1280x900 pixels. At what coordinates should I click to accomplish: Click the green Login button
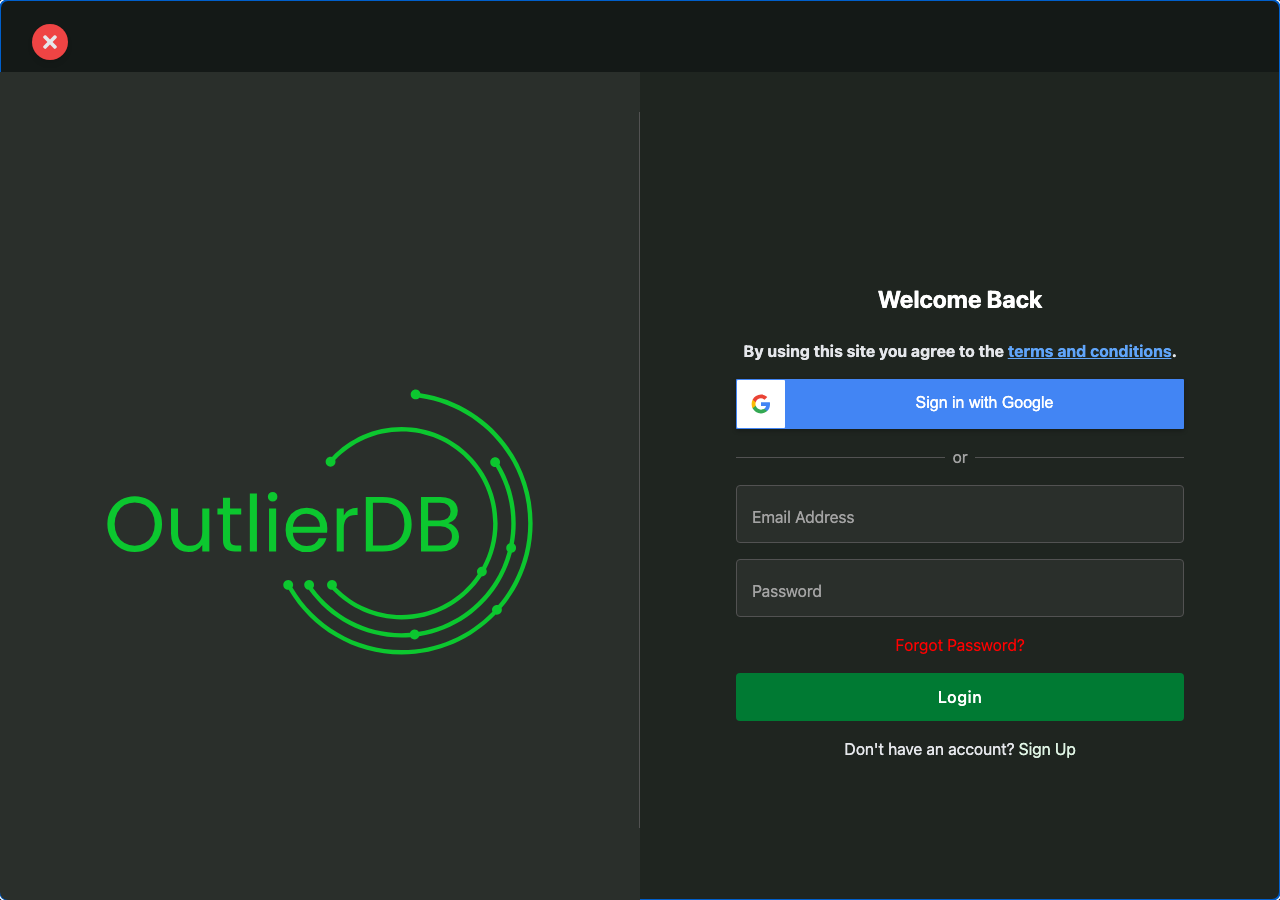tap(960, 697)
